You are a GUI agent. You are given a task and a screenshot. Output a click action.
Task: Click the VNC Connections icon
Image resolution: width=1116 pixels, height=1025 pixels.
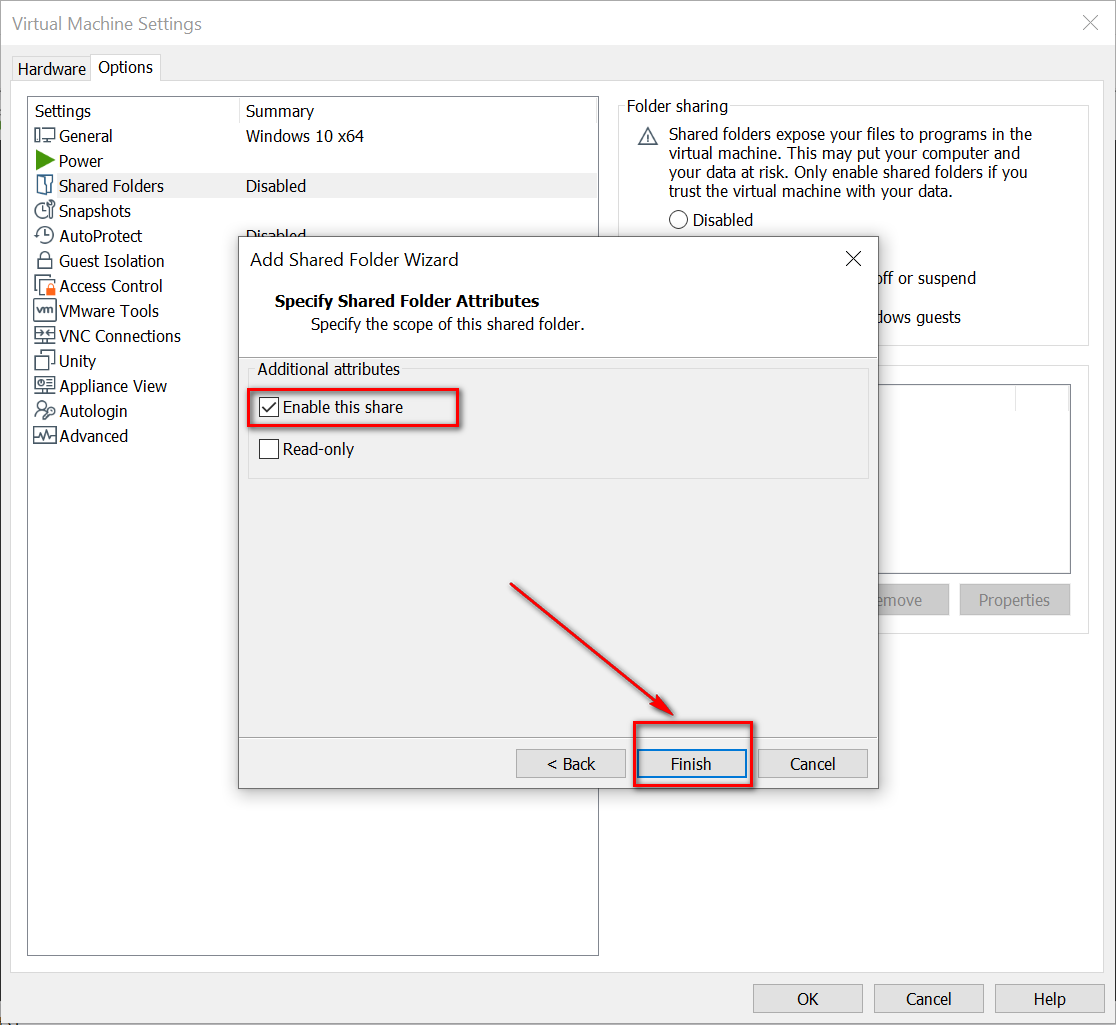click(45, 335)
